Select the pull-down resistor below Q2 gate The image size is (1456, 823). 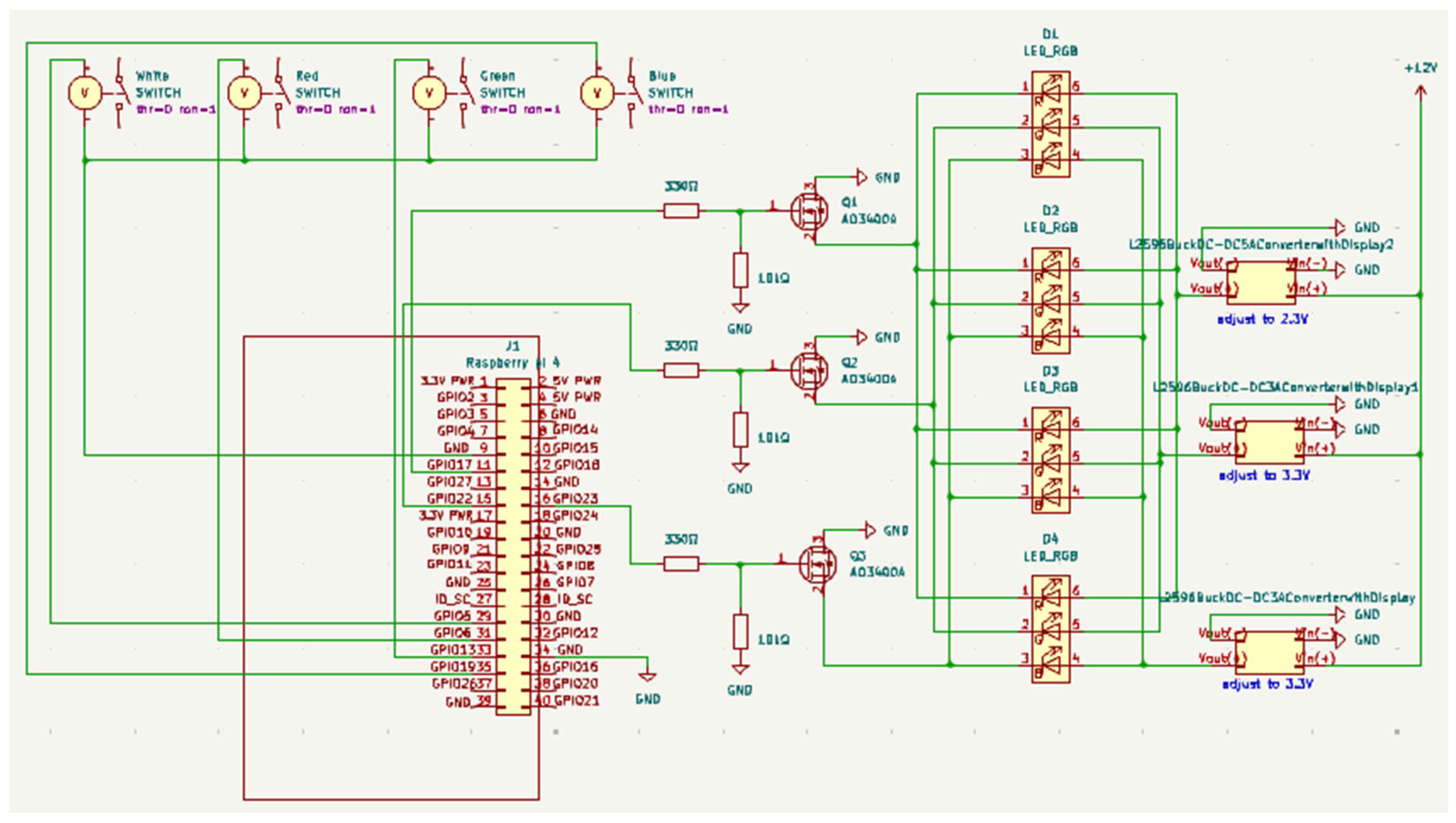(x=740, y=430)
